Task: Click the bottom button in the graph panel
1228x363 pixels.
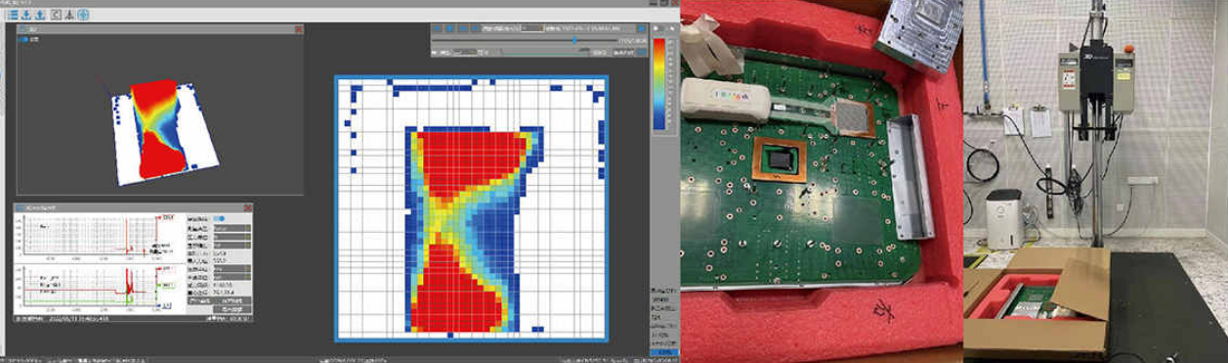Action: 232,309
